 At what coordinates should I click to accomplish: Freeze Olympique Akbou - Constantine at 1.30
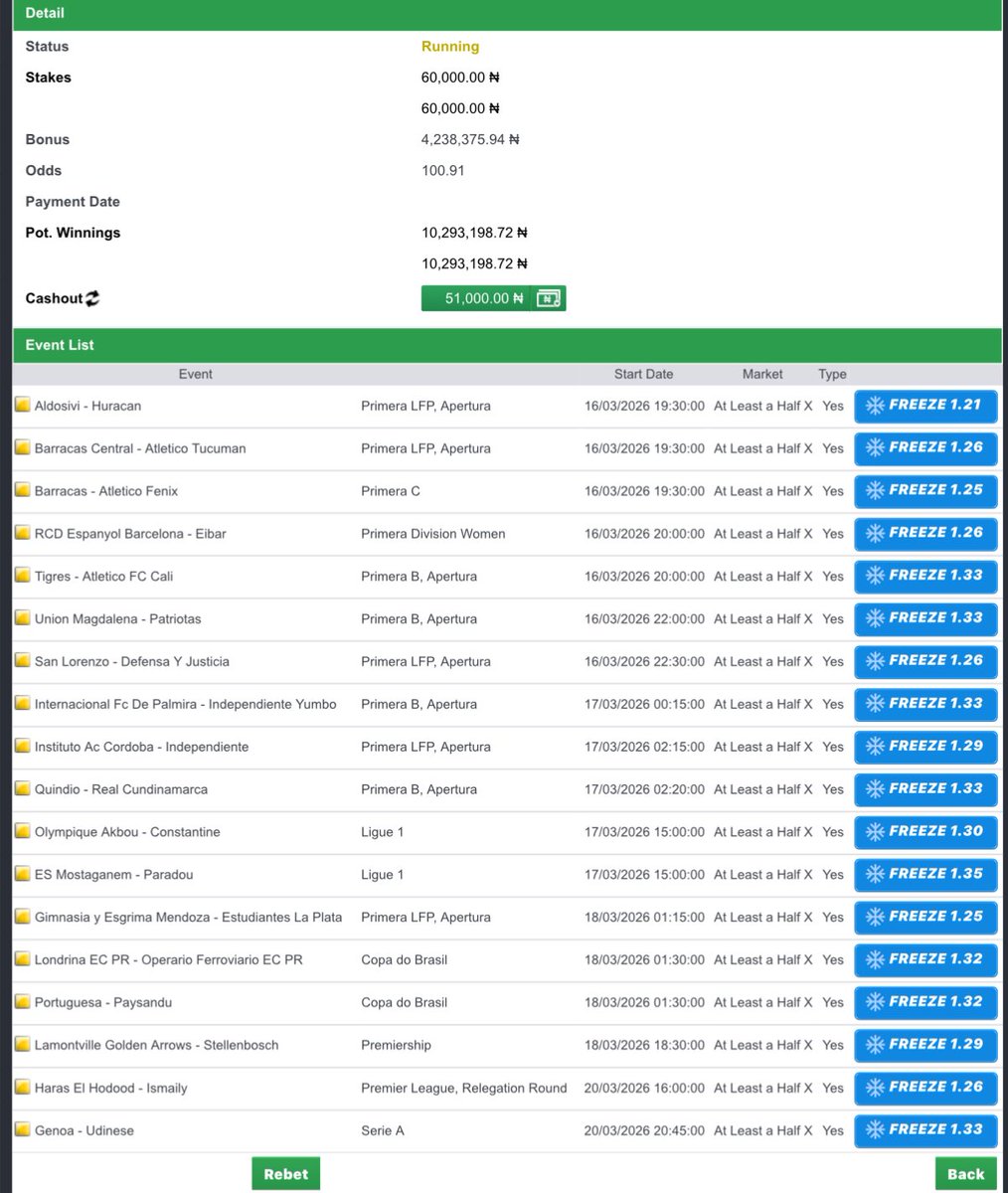925,832
